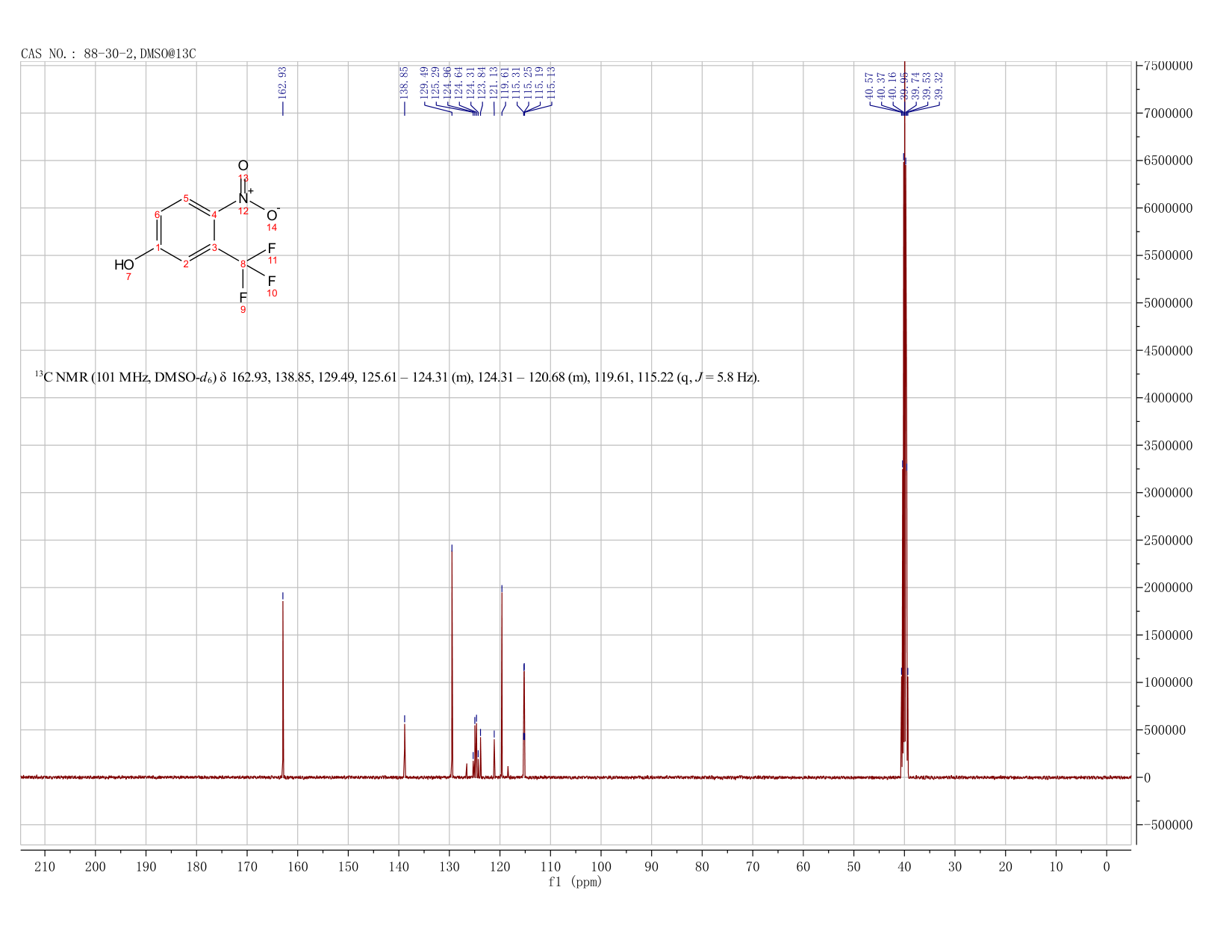Click the spectrum peak near 119.61 ppm
1232x952 pixels.
tap(502, 681)
